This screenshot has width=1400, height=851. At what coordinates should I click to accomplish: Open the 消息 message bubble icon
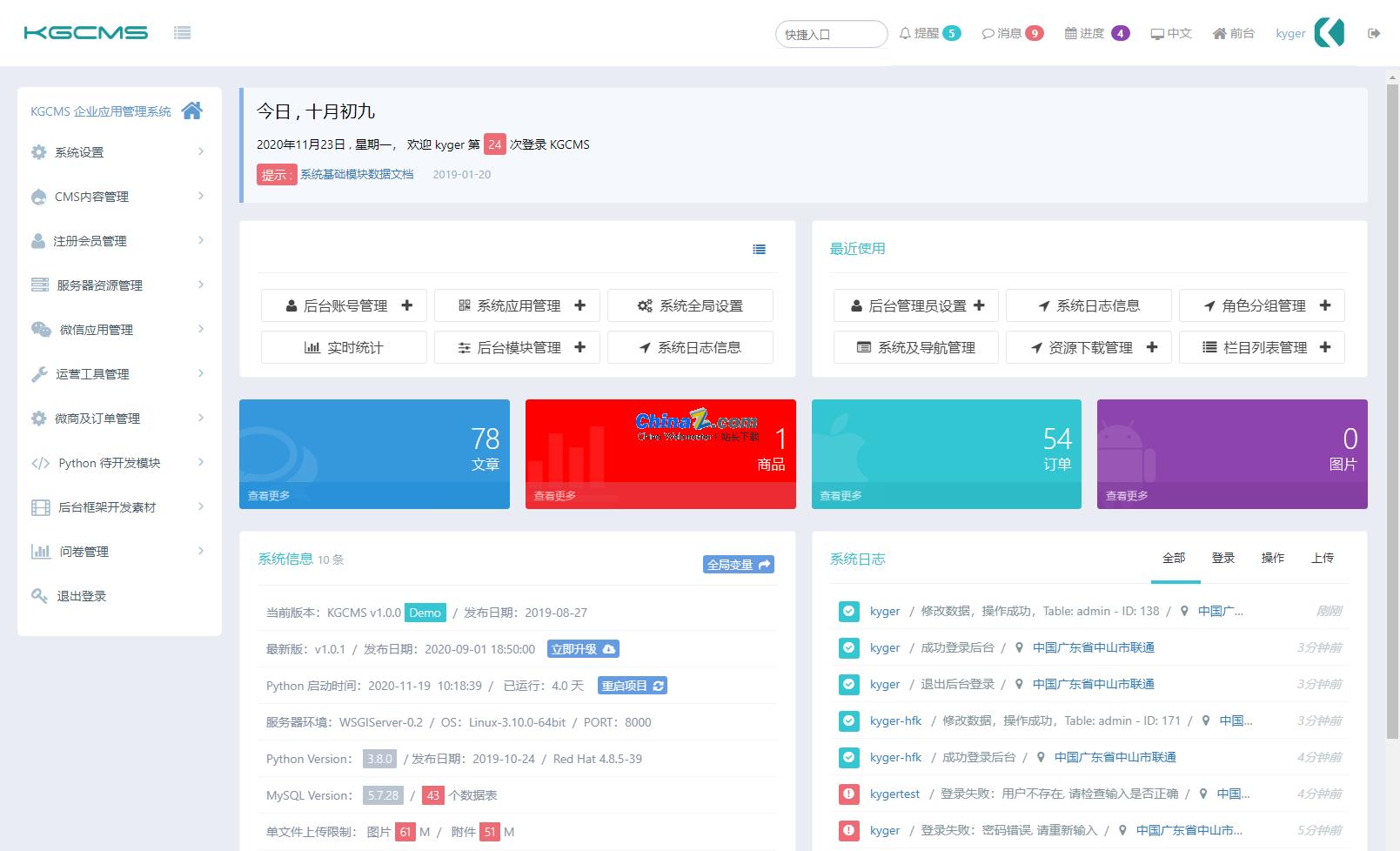coord(988,33)
